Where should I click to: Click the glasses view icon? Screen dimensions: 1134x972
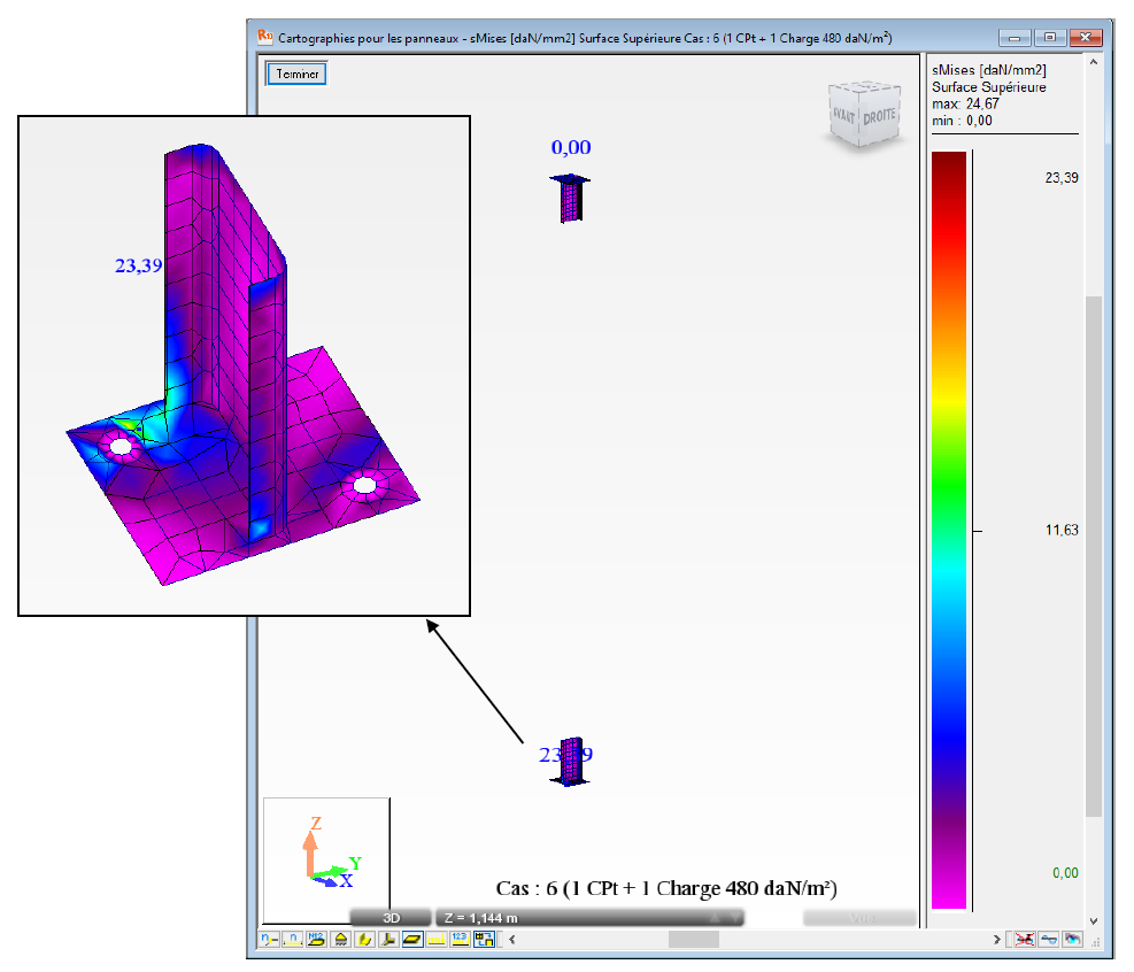(x=1049, y=939)
